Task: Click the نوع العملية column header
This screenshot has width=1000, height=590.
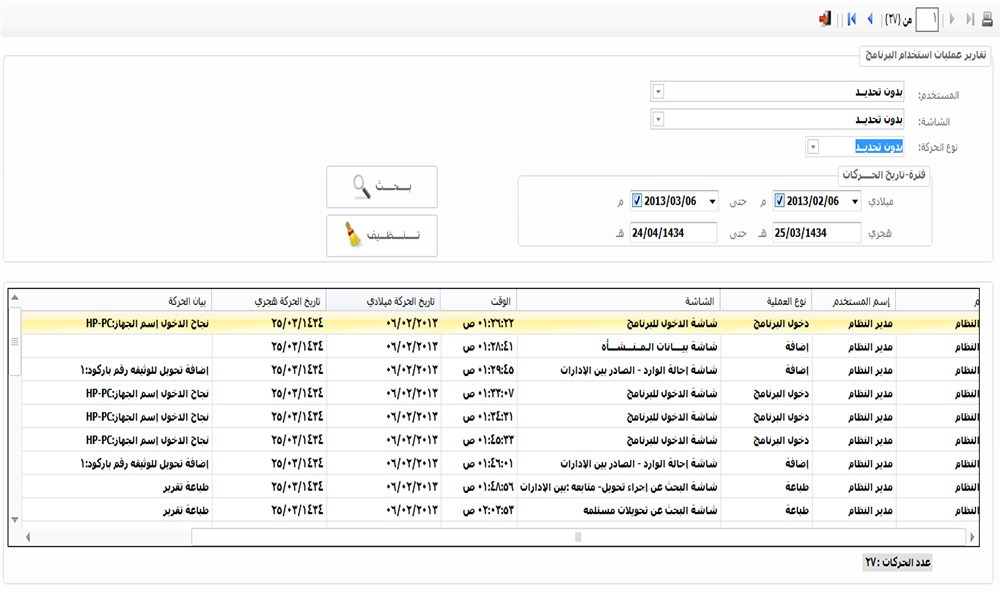Action: point(766,301)
